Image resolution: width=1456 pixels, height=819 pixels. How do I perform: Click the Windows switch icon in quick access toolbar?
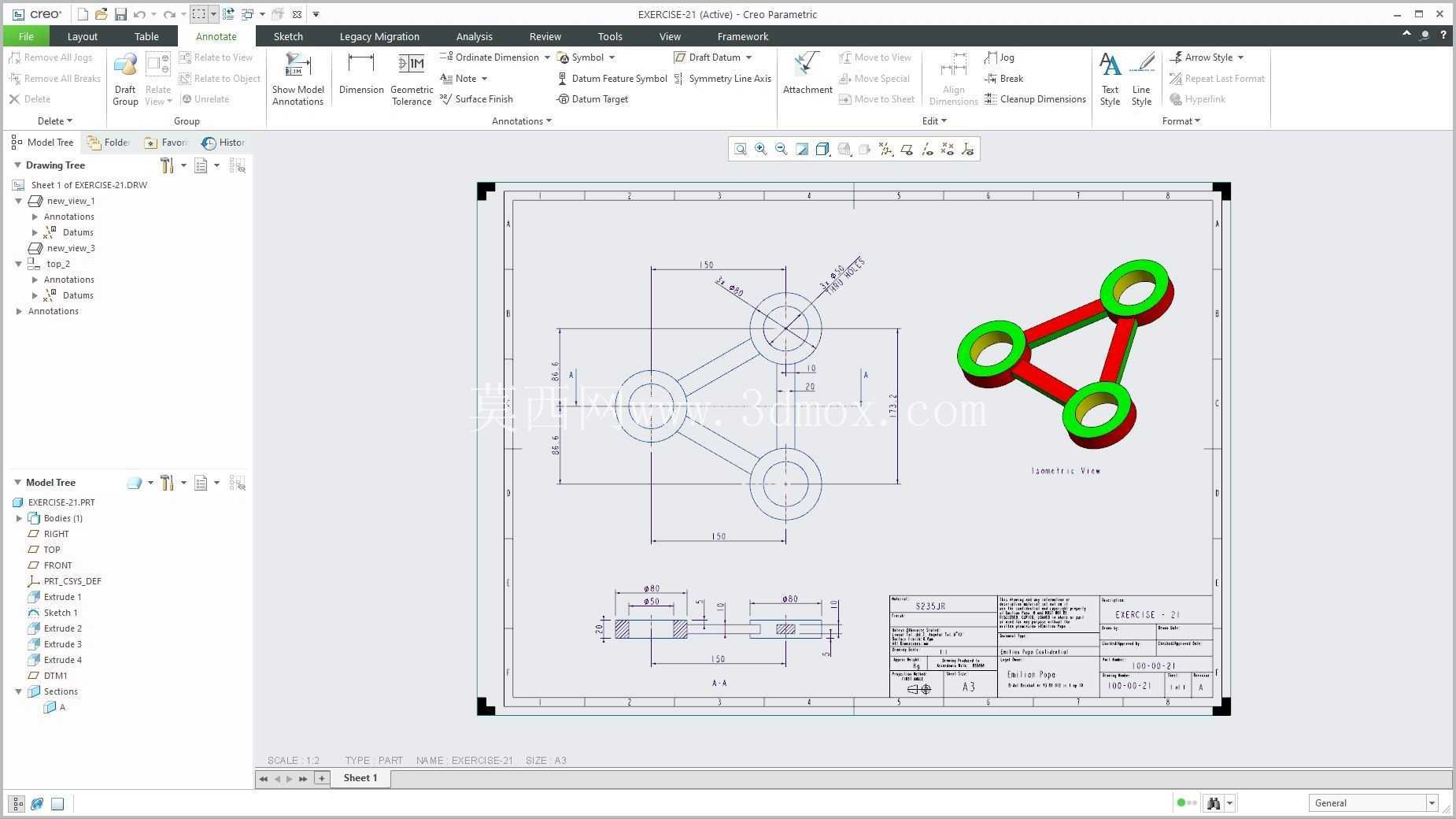click(248, 14)
